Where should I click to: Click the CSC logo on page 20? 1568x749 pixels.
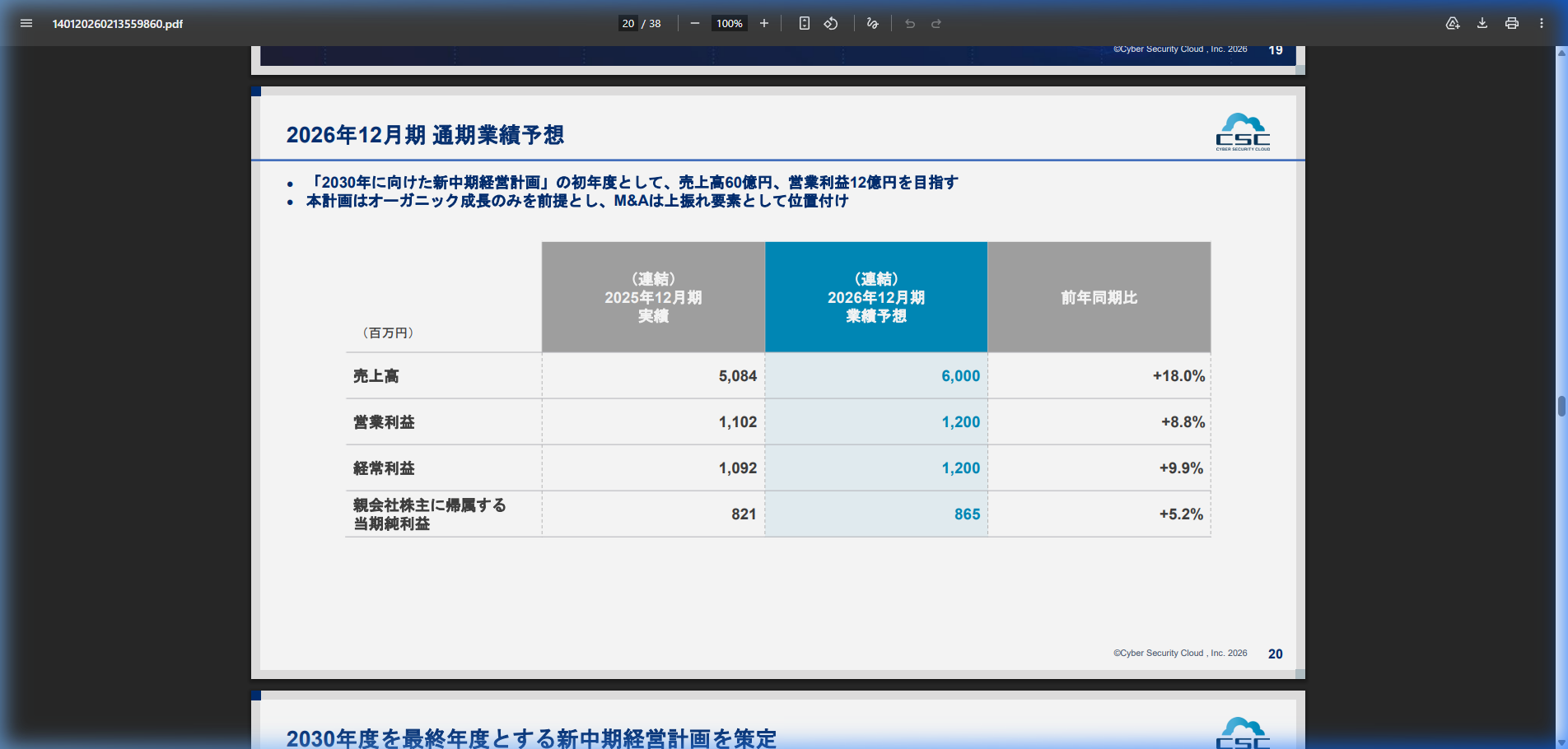tap(1243, 133)
